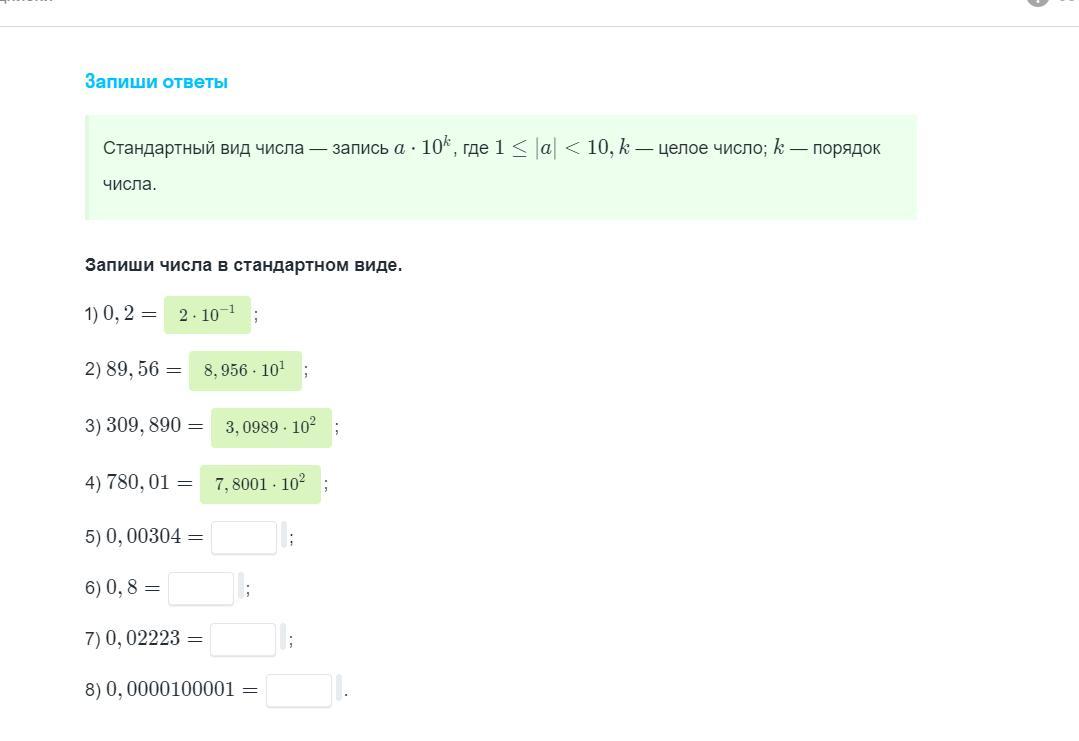Click the bold instruction "Запиши числа в стандартном виде"

coord(243,265)
